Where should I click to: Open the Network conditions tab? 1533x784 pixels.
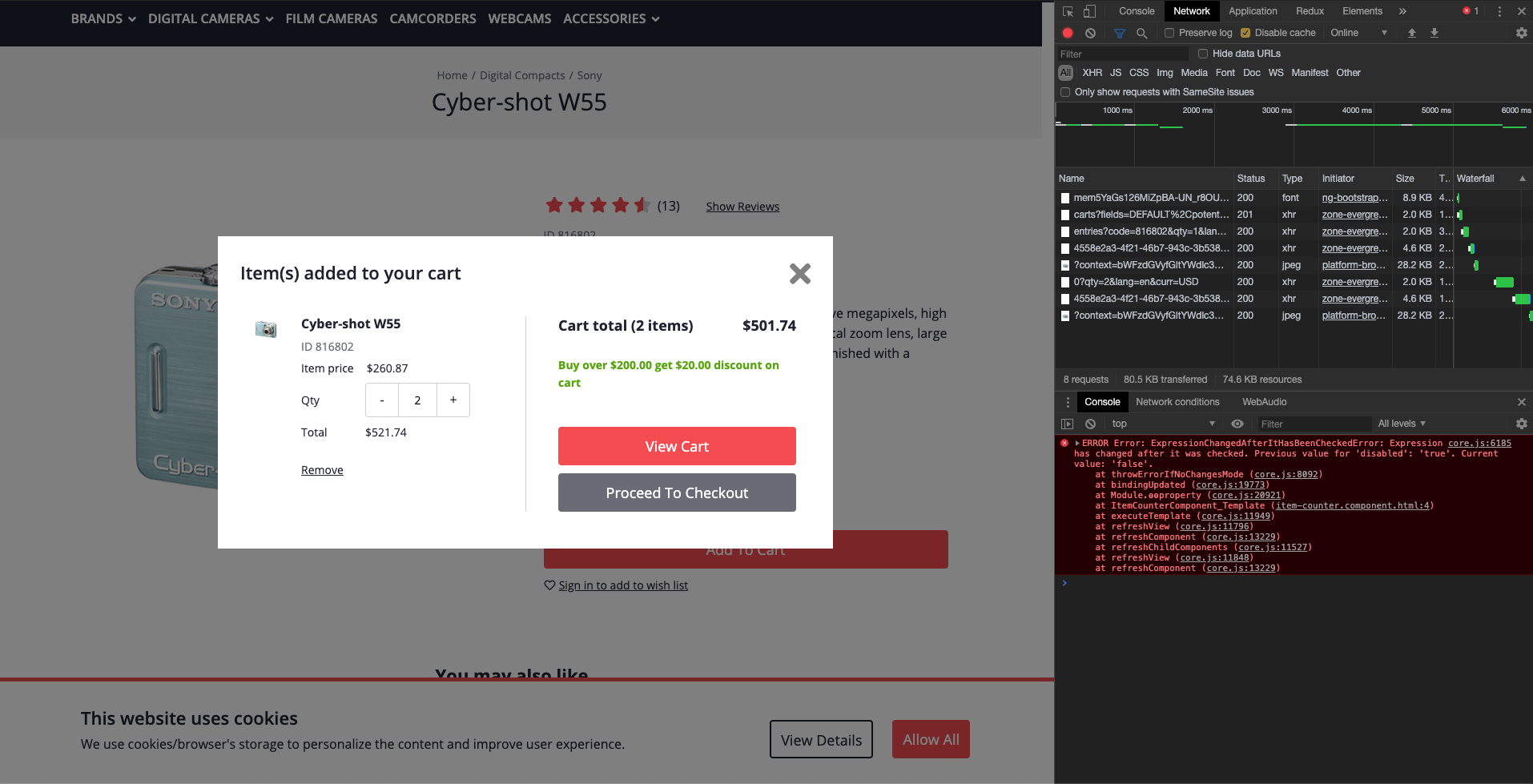click(x=1177, y=401)
